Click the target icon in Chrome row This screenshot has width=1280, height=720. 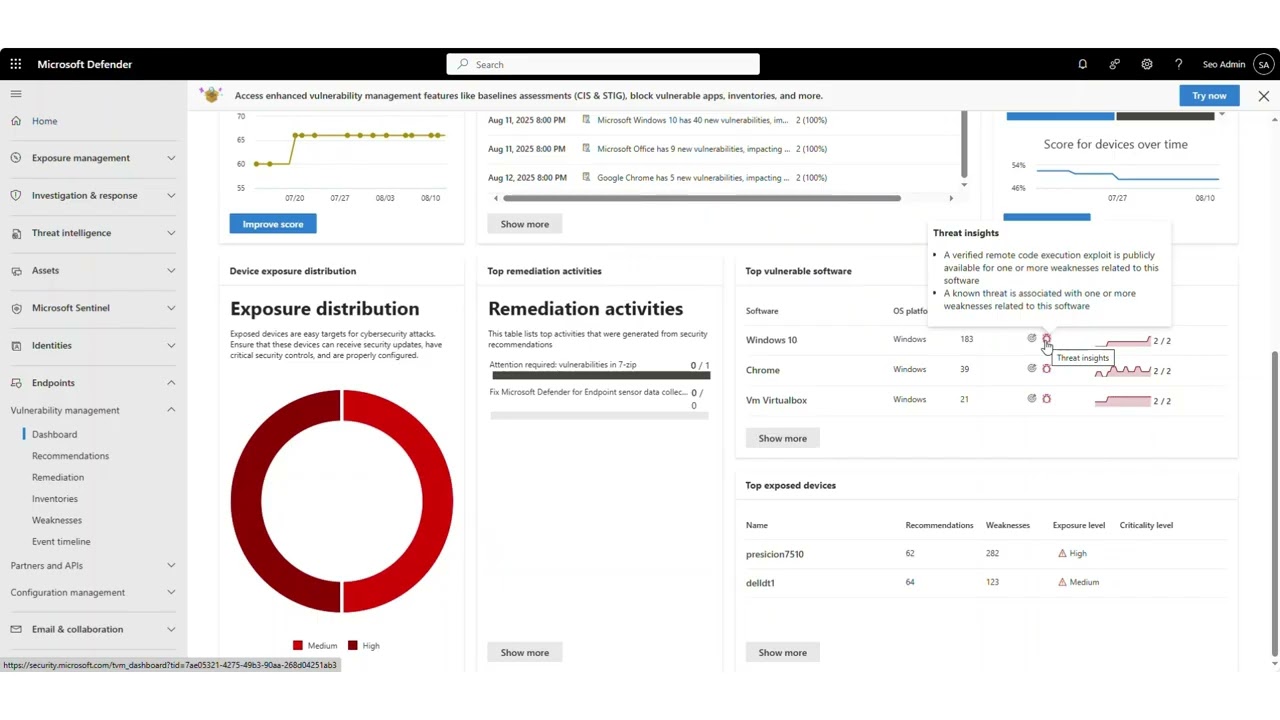tap(1032, 369)
